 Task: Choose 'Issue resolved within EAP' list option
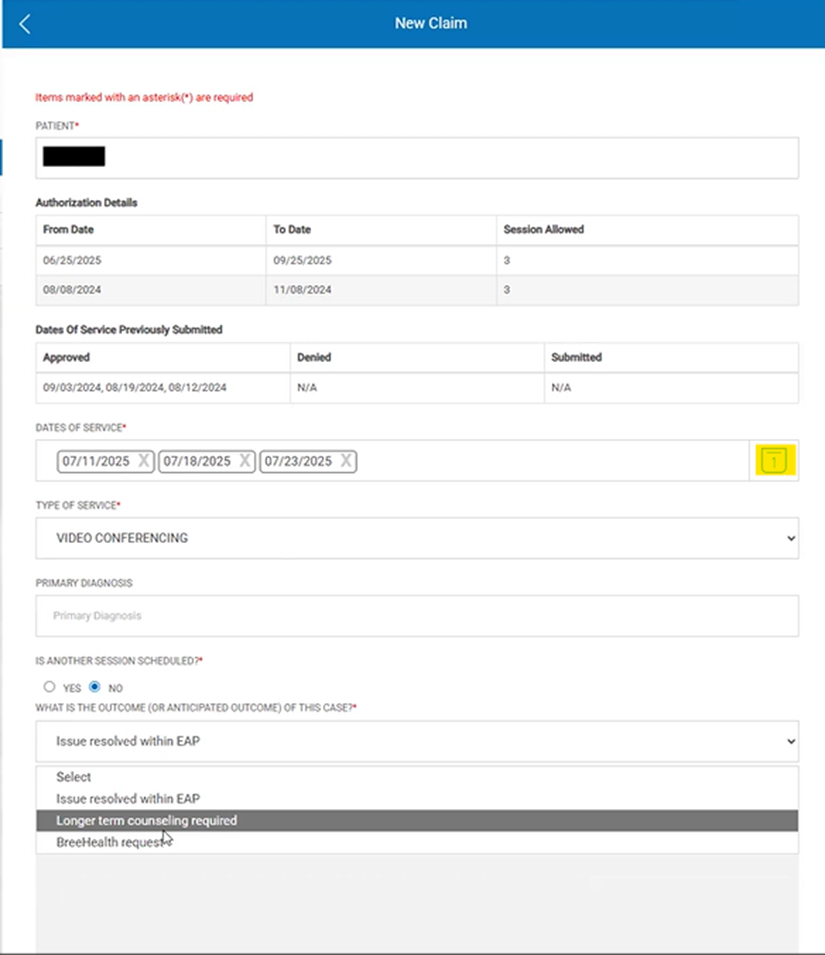[x=128, y=799]
